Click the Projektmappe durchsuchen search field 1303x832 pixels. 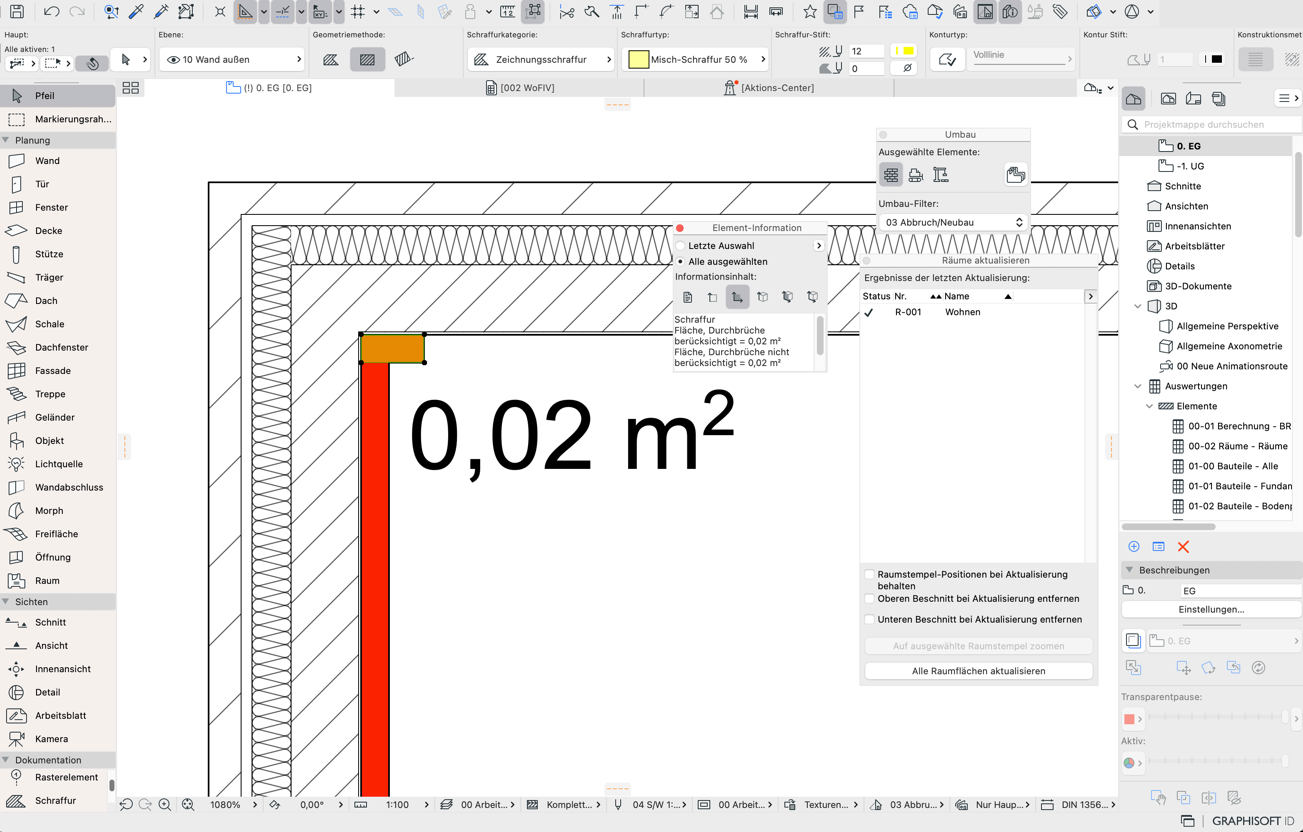click(x=1212, y=125)
